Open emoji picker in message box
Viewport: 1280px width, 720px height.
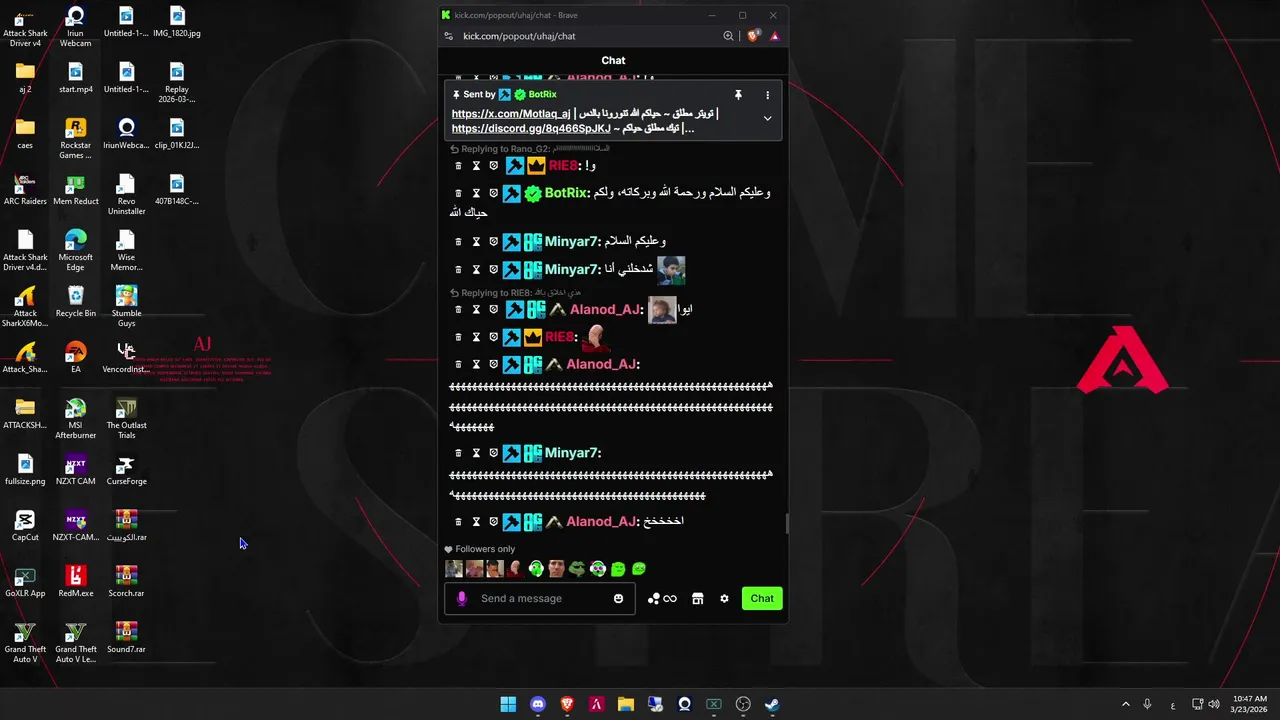coord(618,599)
